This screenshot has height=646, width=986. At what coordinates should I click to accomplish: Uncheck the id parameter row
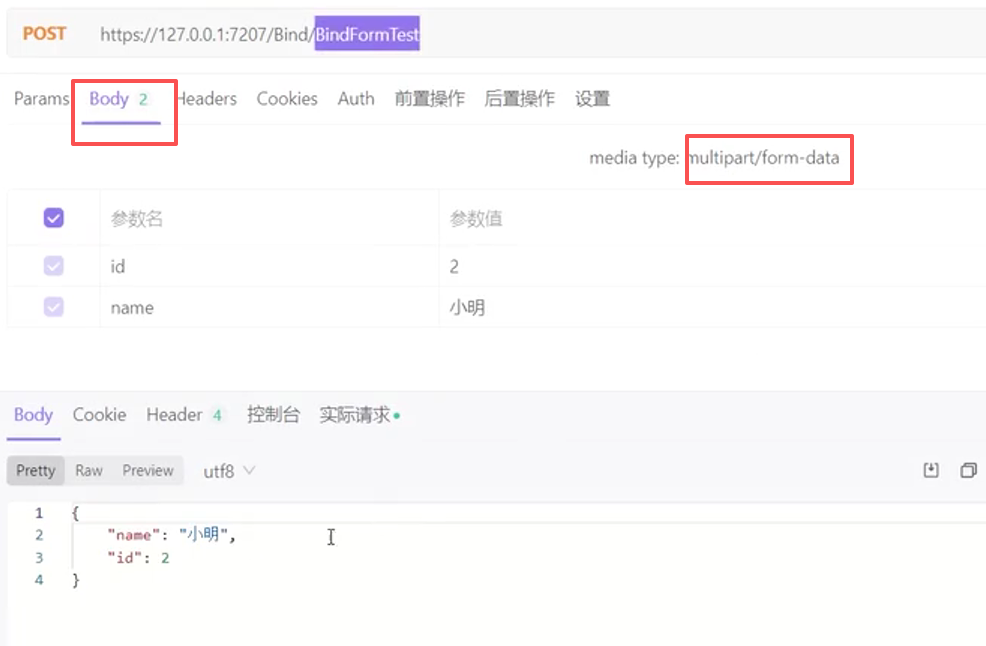(54, 266)
